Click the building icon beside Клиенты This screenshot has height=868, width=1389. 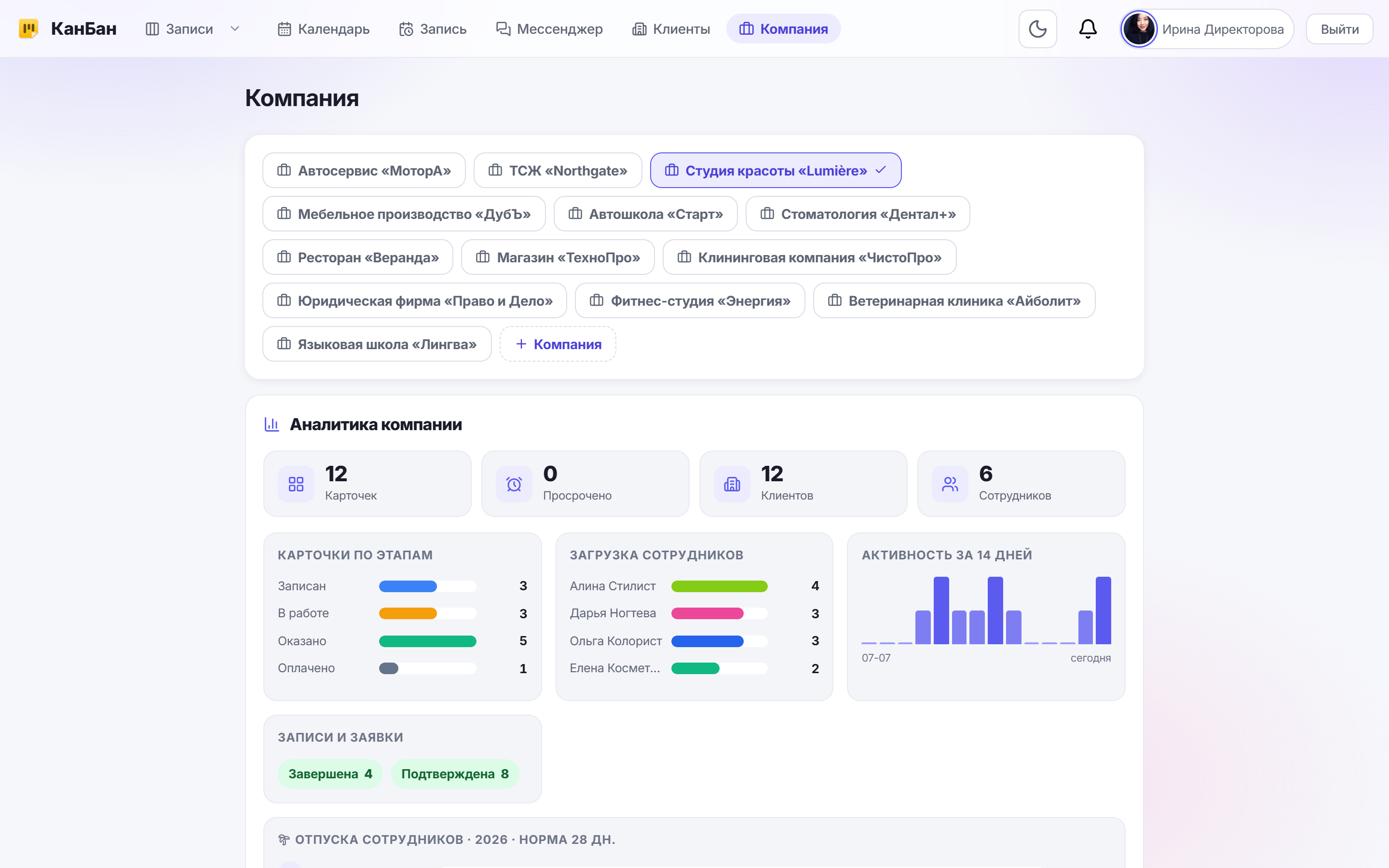(639, 29)
